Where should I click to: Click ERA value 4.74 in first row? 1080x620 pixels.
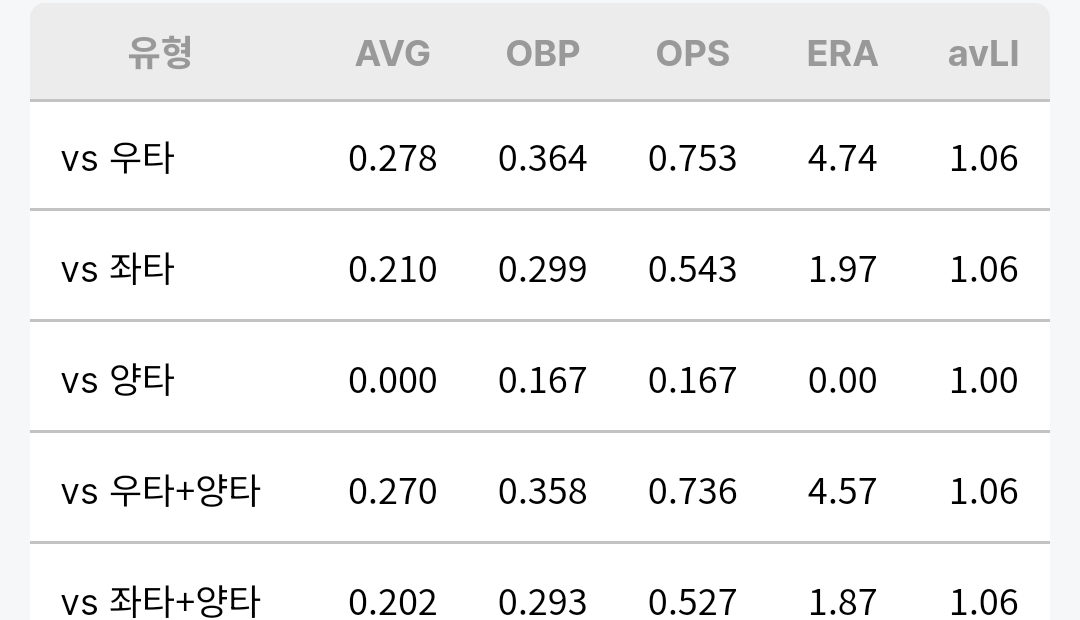(x=842, y=158)
